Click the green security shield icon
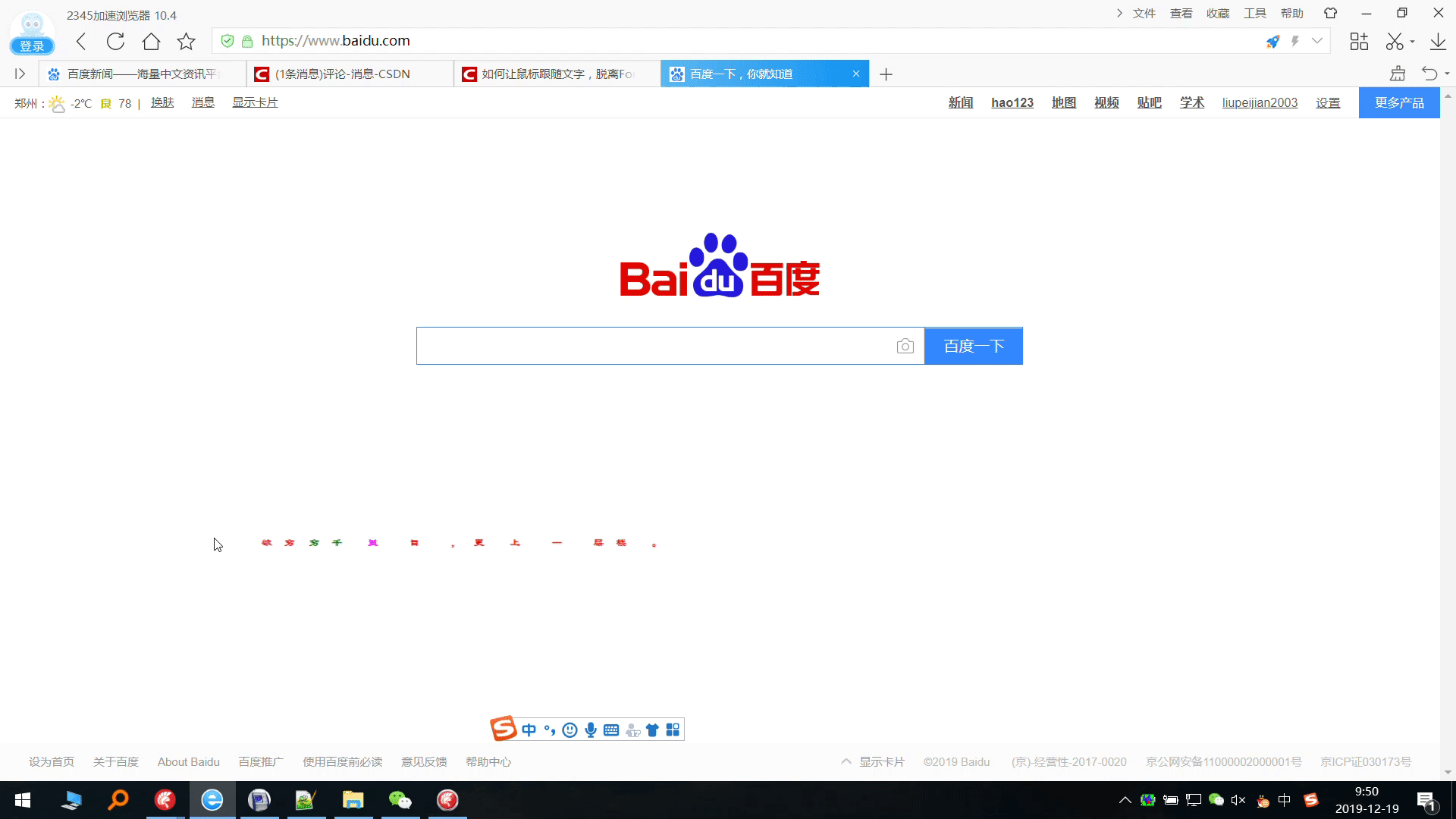 pos(227,41)
